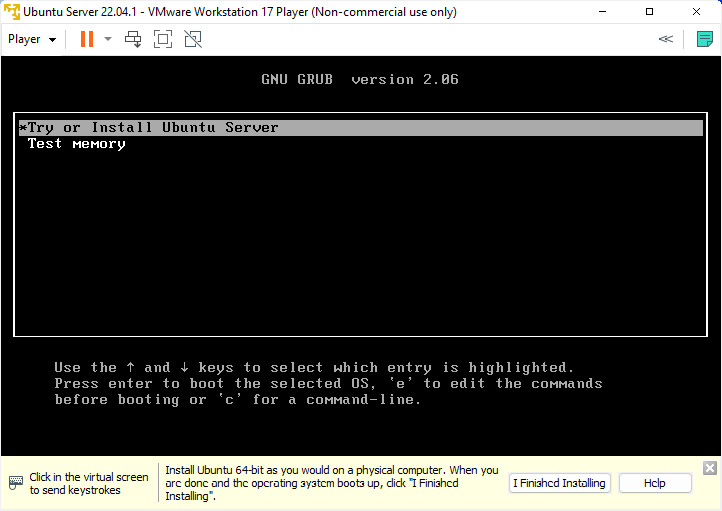
Task: Expand the power options dropdown arrow
Action: tap(108, 39)
